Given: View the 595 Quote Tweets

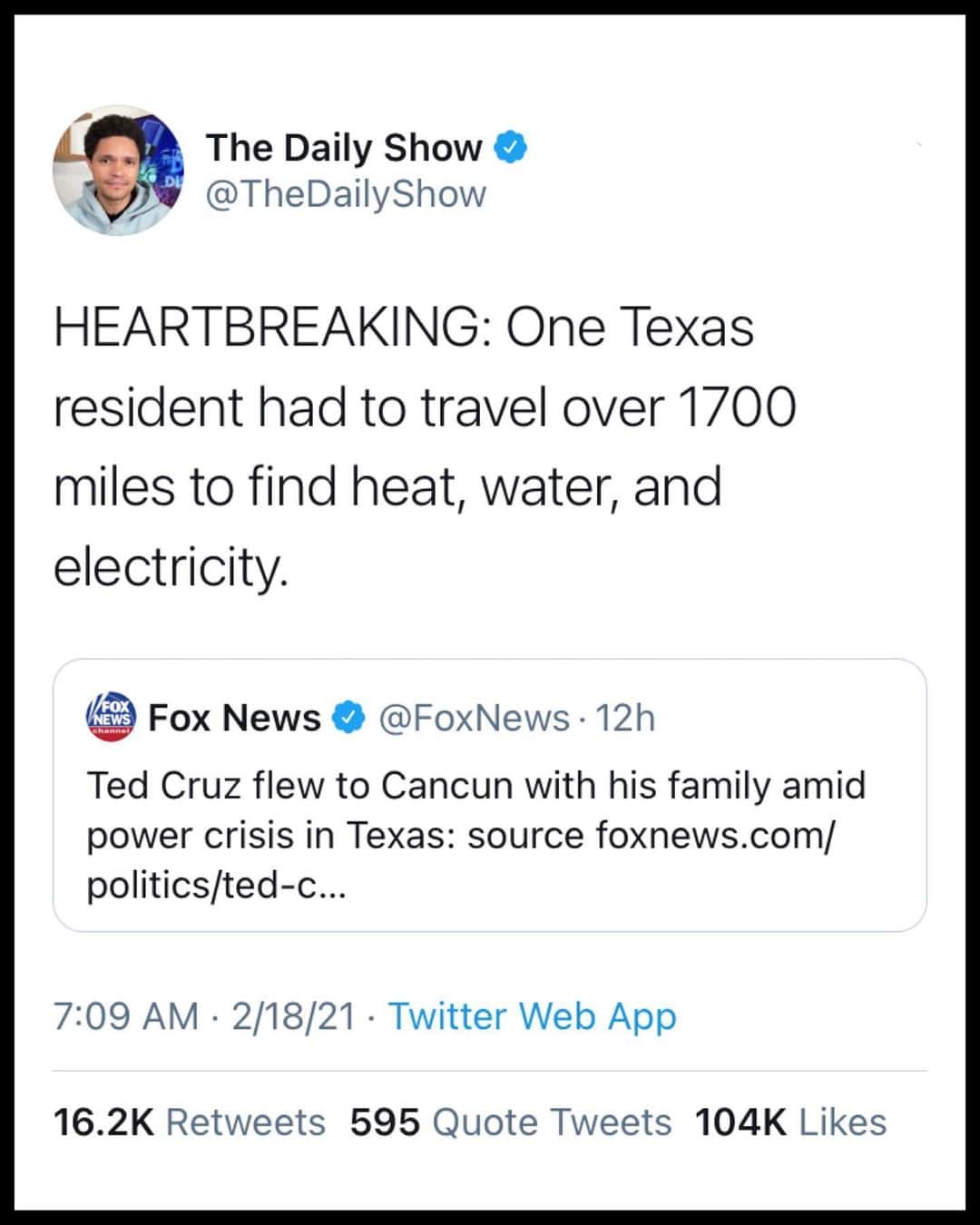Looking at the screenshot, I should pyautogui.click(x=511, y=1122).
